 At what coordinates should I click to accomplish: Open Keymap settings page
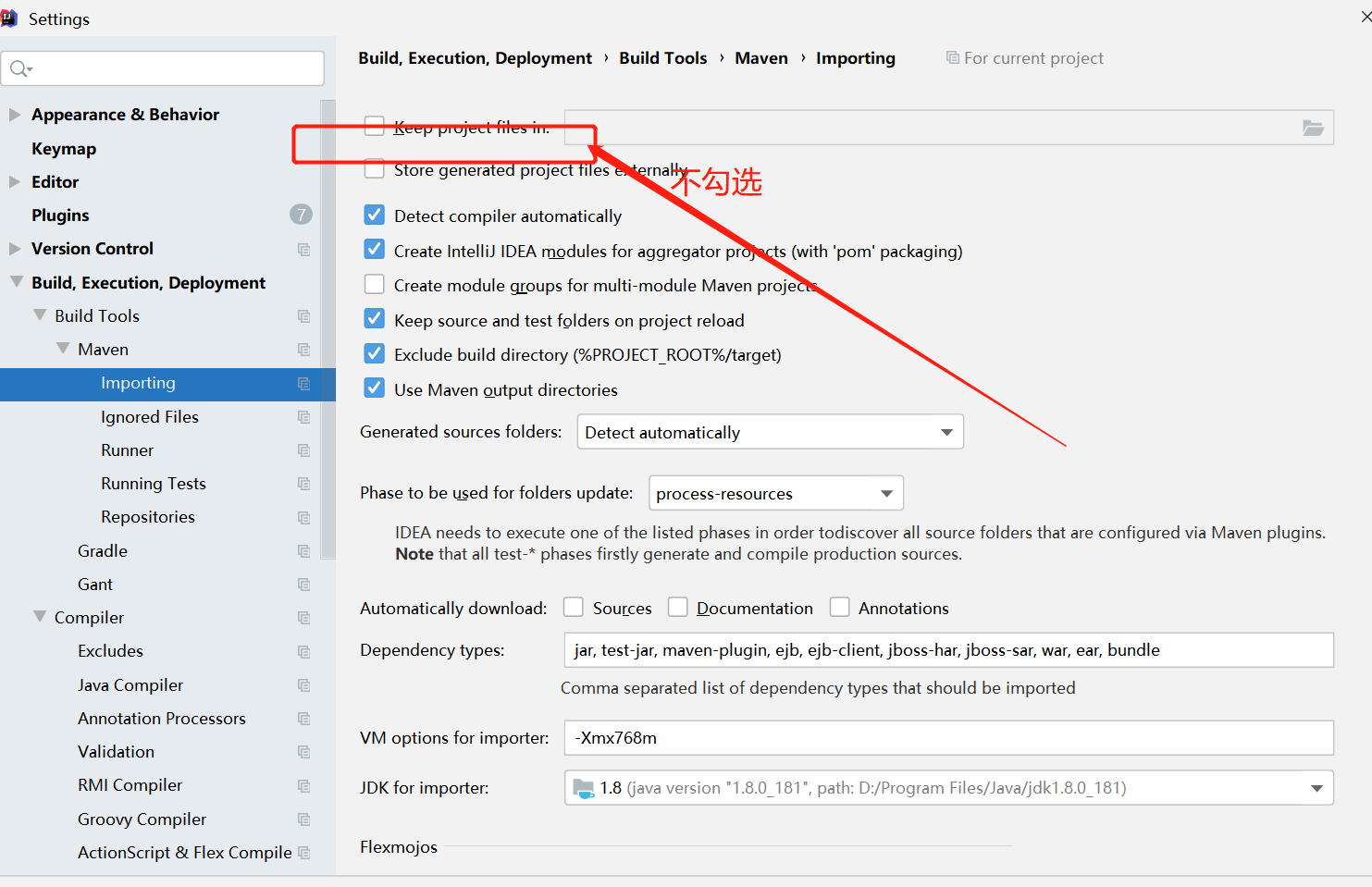(64, 149)
